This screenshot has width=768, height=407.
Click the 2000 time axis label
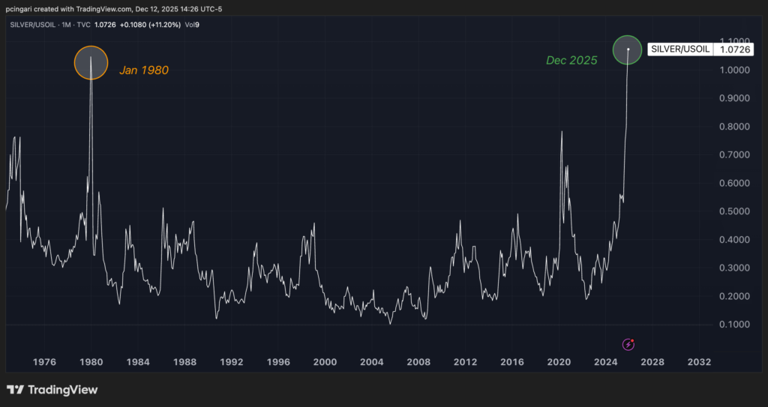tap(325, 362)
